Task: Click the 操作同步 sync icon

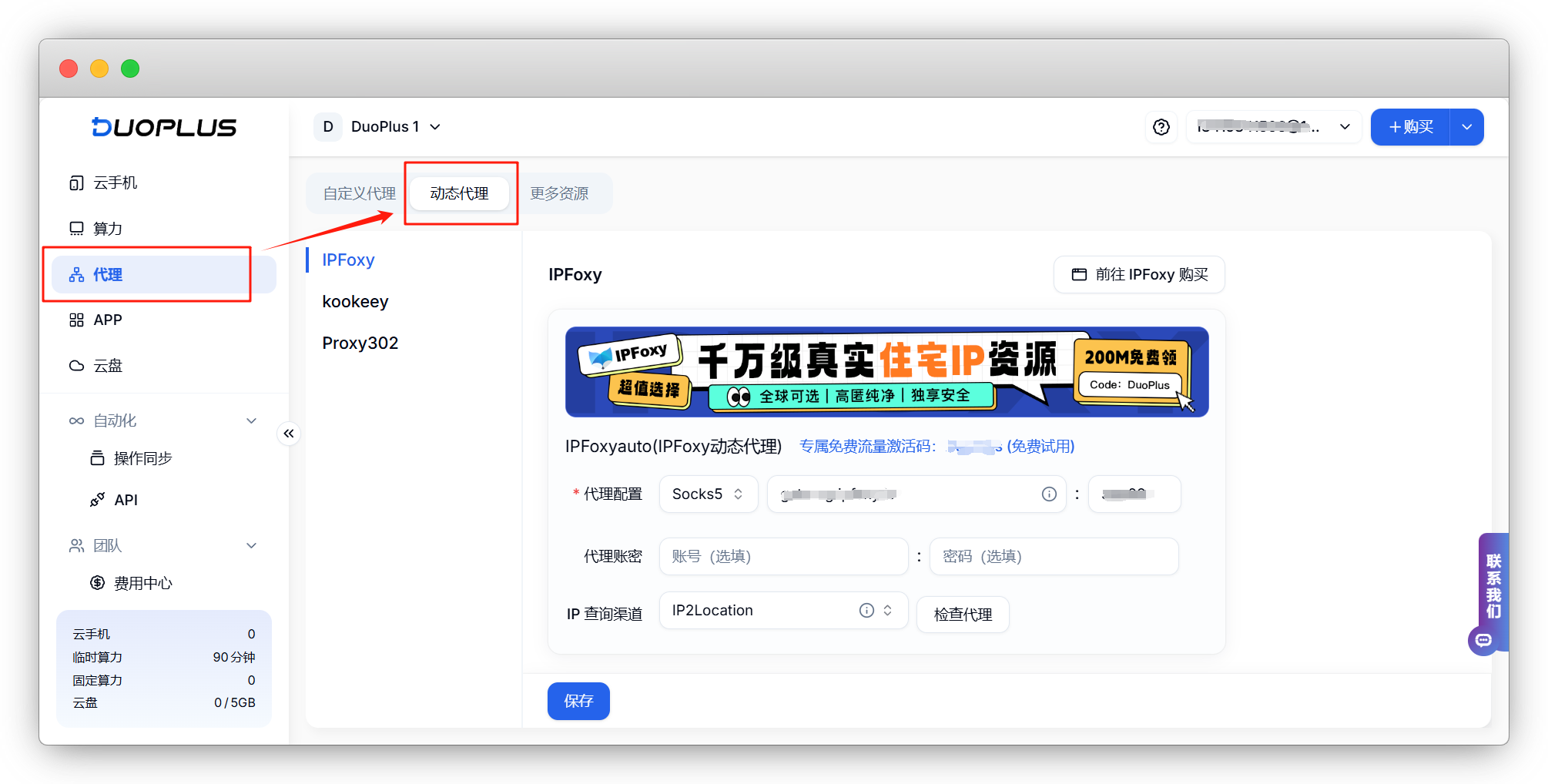Action: tap(97, 458)
